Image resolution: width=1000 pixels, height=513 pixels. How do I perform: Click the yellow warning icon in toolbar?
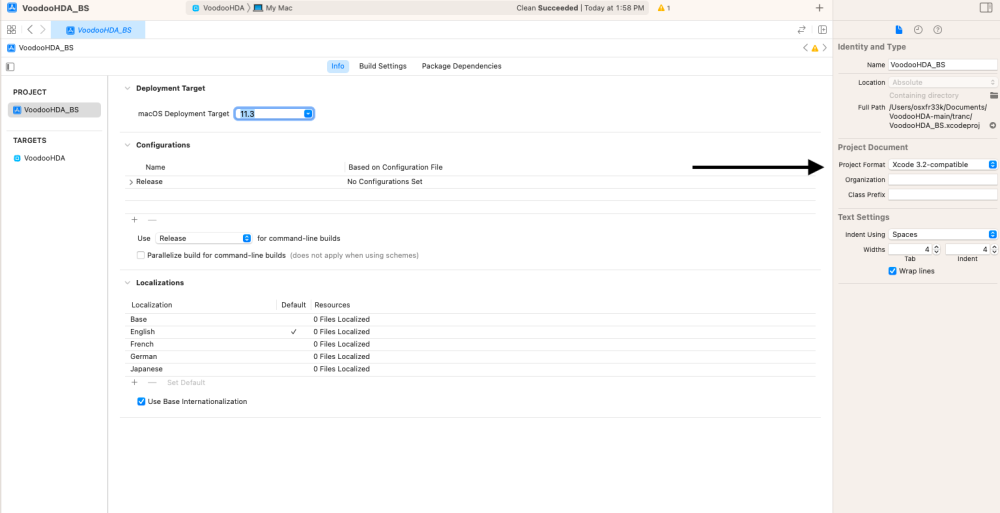(661, 8)
